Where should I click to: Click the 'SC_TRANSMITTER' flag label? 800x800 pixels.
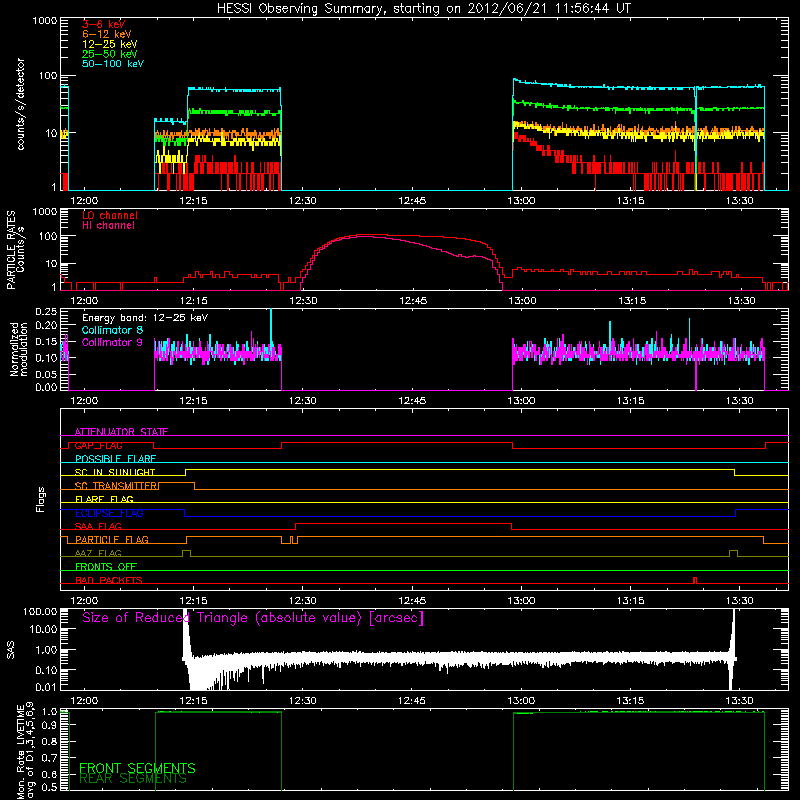[x=115, y=486]
